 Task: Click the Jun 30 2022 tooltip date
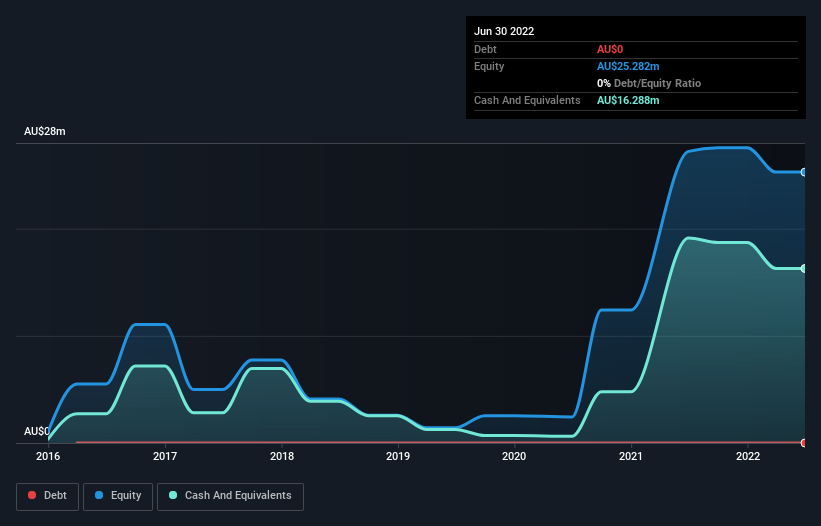coord(504,31)
